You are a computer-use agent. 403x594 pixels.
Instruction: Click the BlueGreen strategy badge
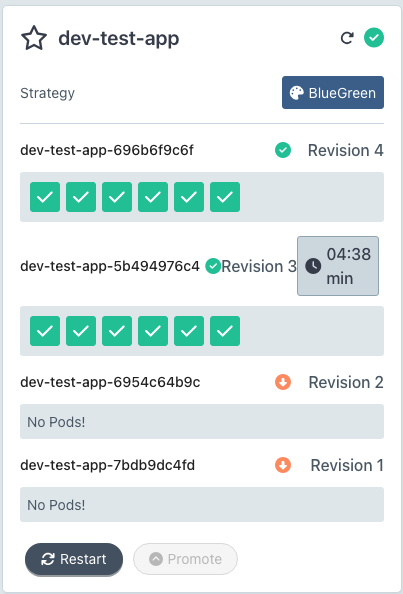tap(333, 92)
